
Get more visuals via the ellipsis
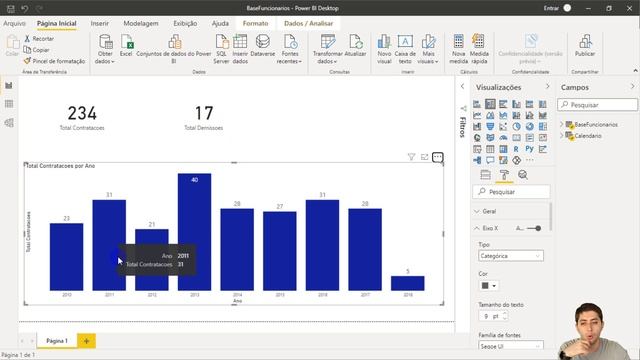pos(529,160)
